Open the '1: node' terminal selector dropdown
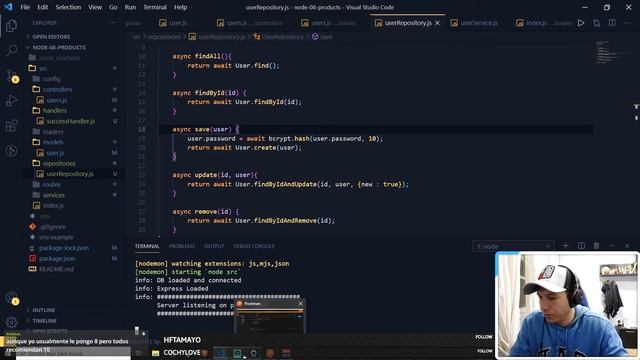The image size is (640, 360). click(513, 246)
